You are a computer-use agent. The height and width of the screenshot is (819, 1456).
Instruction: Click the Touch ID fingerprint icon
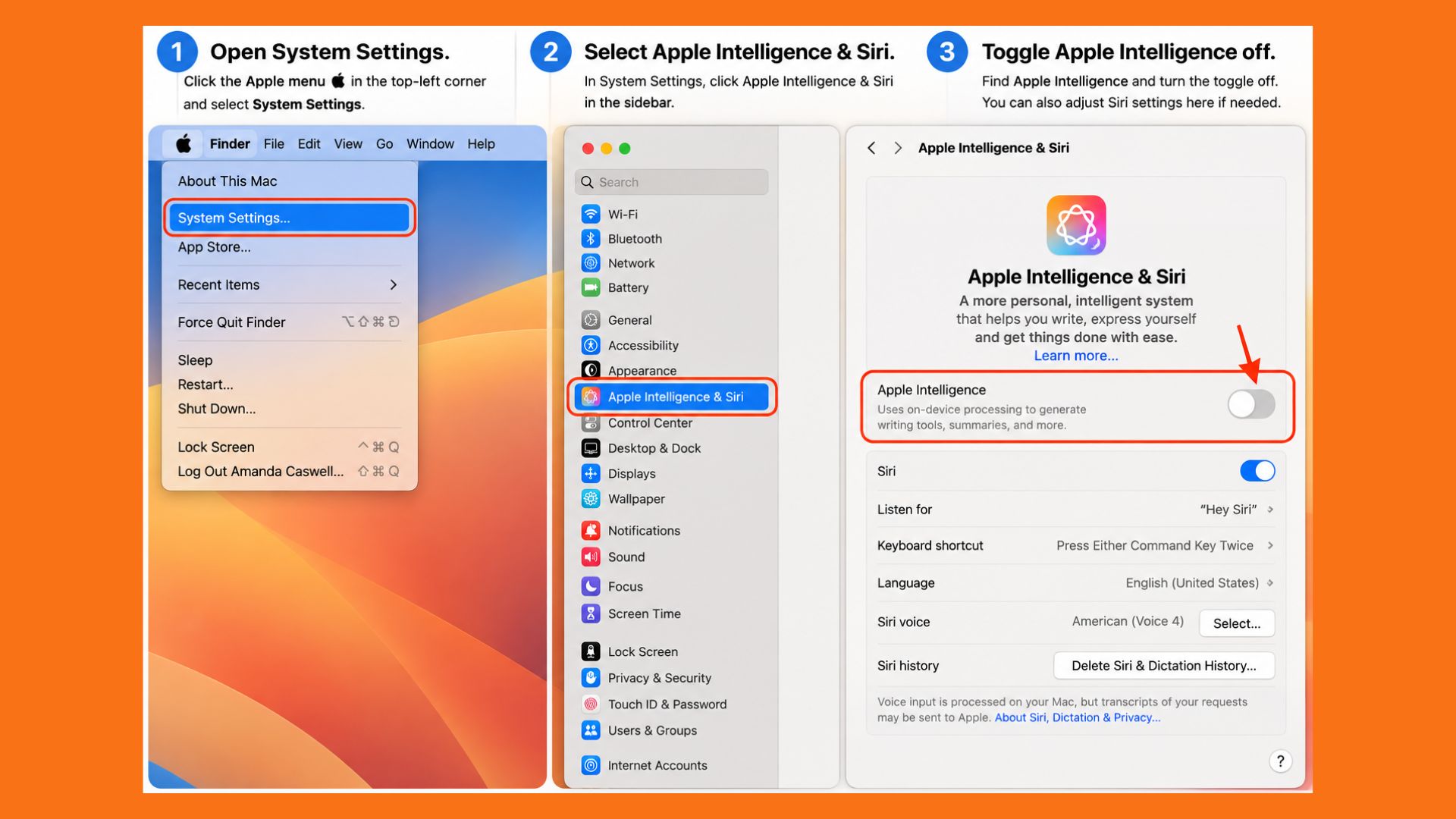pyautogui.click(x=591, y=704)
